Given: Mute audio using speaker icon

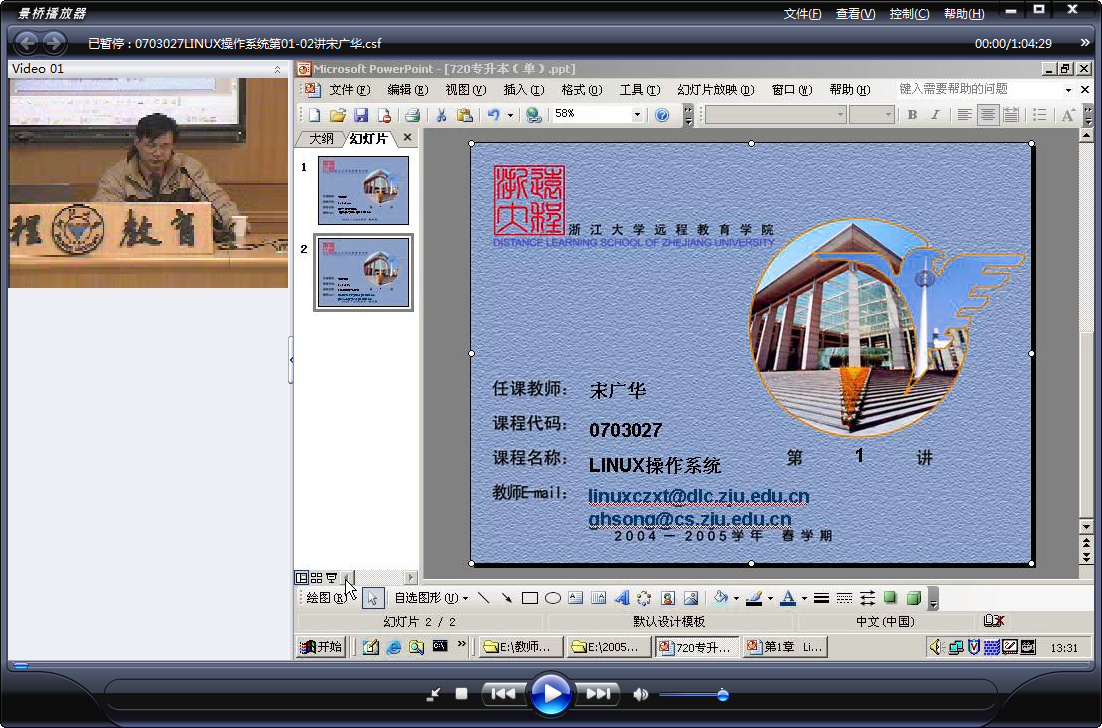Looking at the screenshot, I should point(640,694).
